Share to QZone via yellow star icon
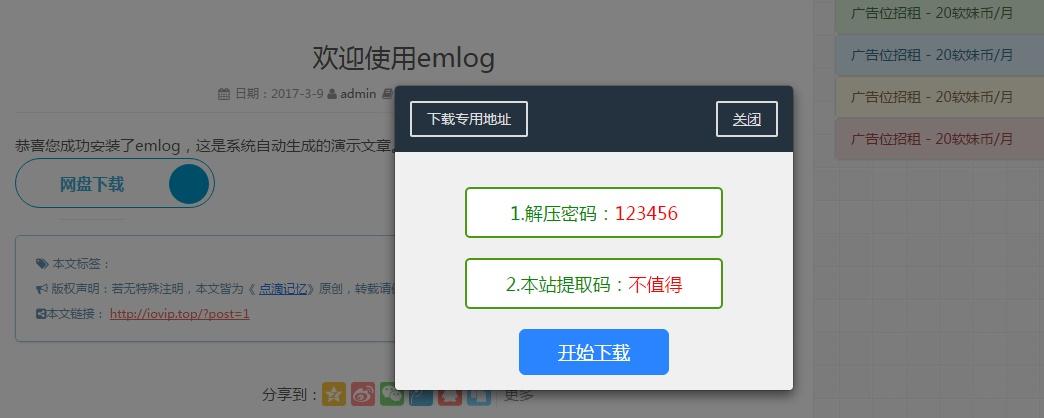The image size is (1044, 418). pyautogui.click(x=334, y=394)
